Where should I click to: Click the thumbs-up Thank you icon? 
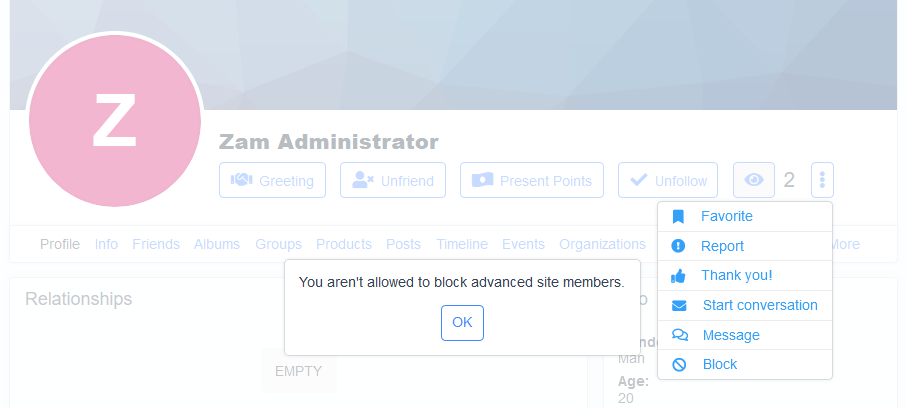point(678,276)
